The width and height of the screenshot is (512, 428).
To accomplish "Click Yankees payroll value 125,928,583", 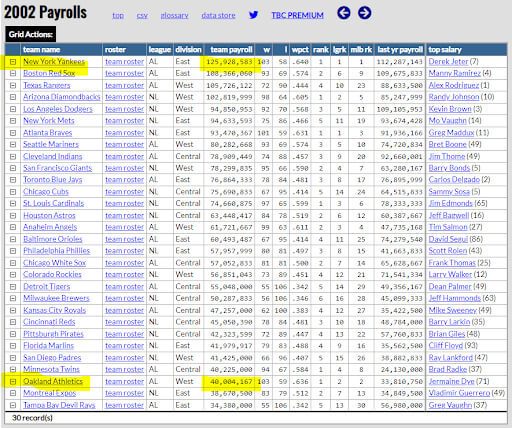I will 229,62.
